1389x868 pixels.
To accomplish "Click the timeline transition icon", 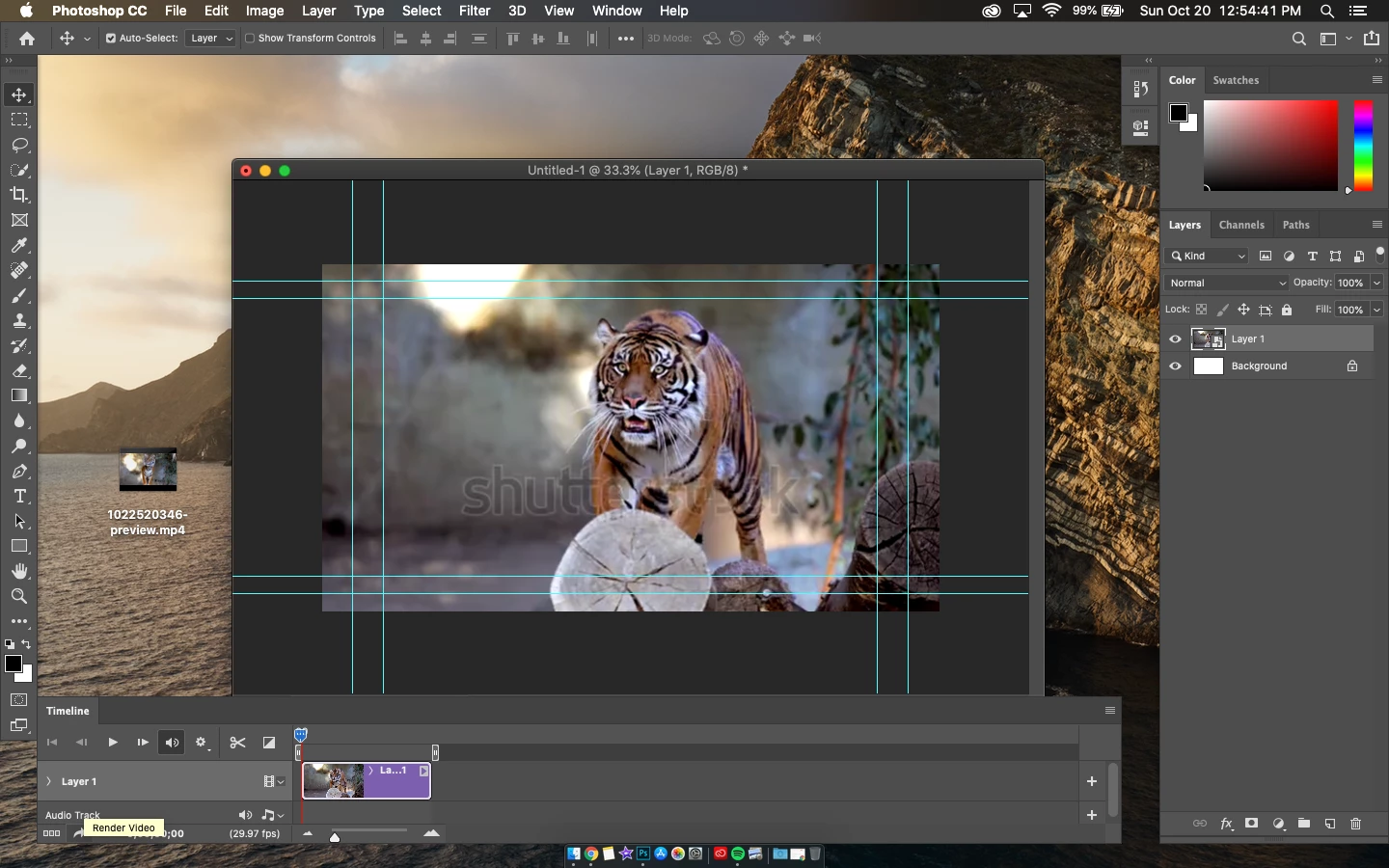I will click(x=269, y=743).
